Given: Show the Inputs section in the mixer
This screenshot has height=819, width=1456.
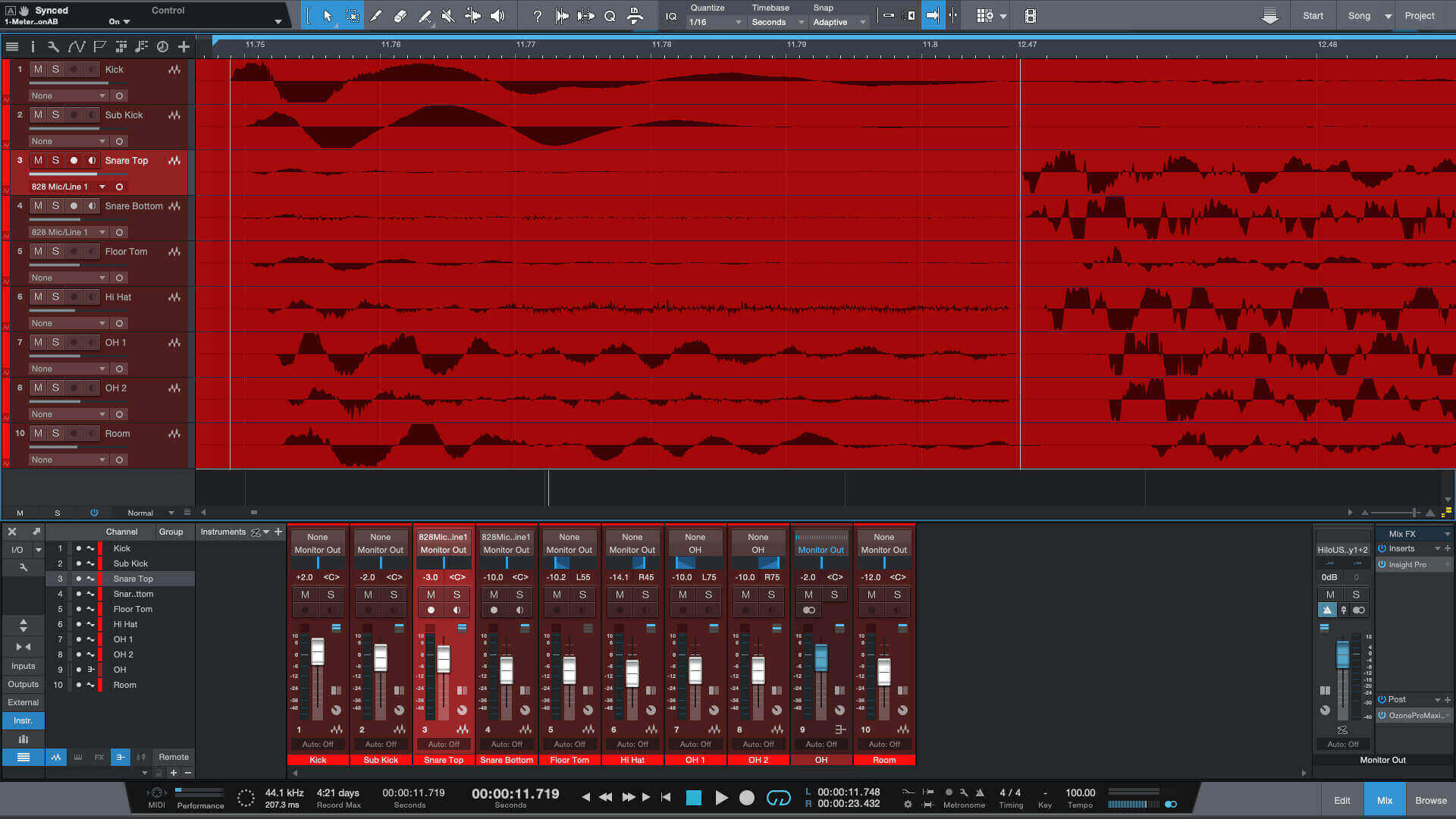Looking at the screenshot, I should 24,666.
